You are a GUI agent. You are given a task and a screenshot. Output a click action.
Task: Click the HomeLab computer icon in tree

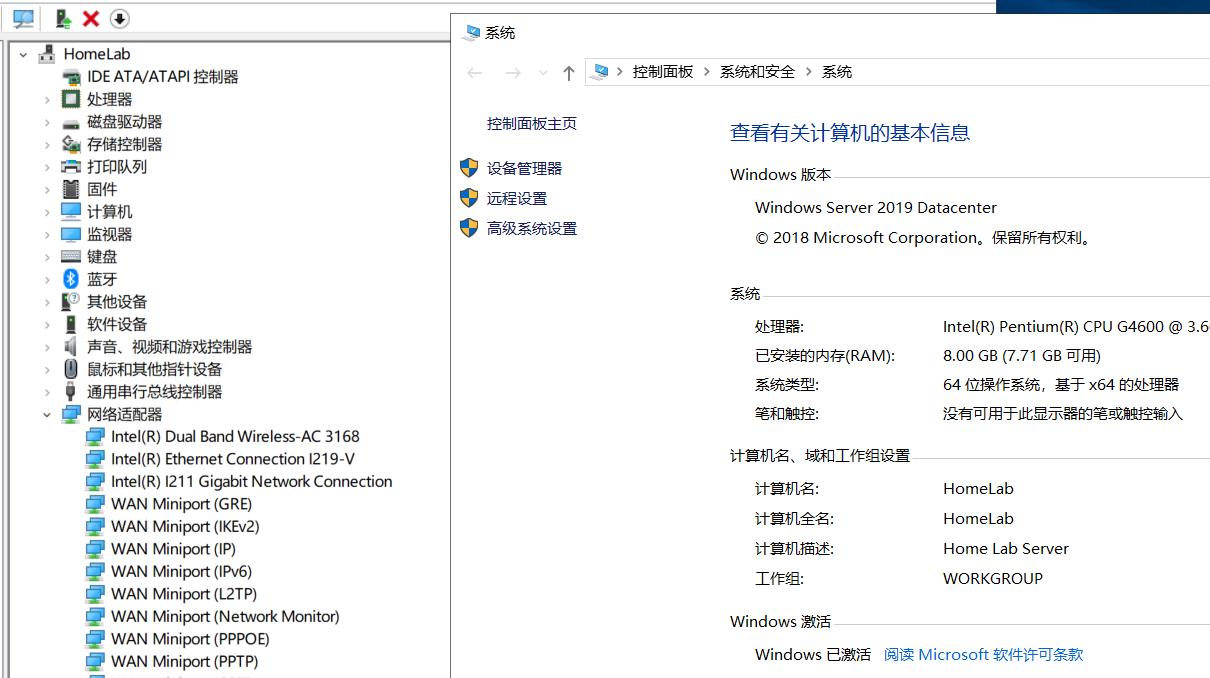click(47, 54)
